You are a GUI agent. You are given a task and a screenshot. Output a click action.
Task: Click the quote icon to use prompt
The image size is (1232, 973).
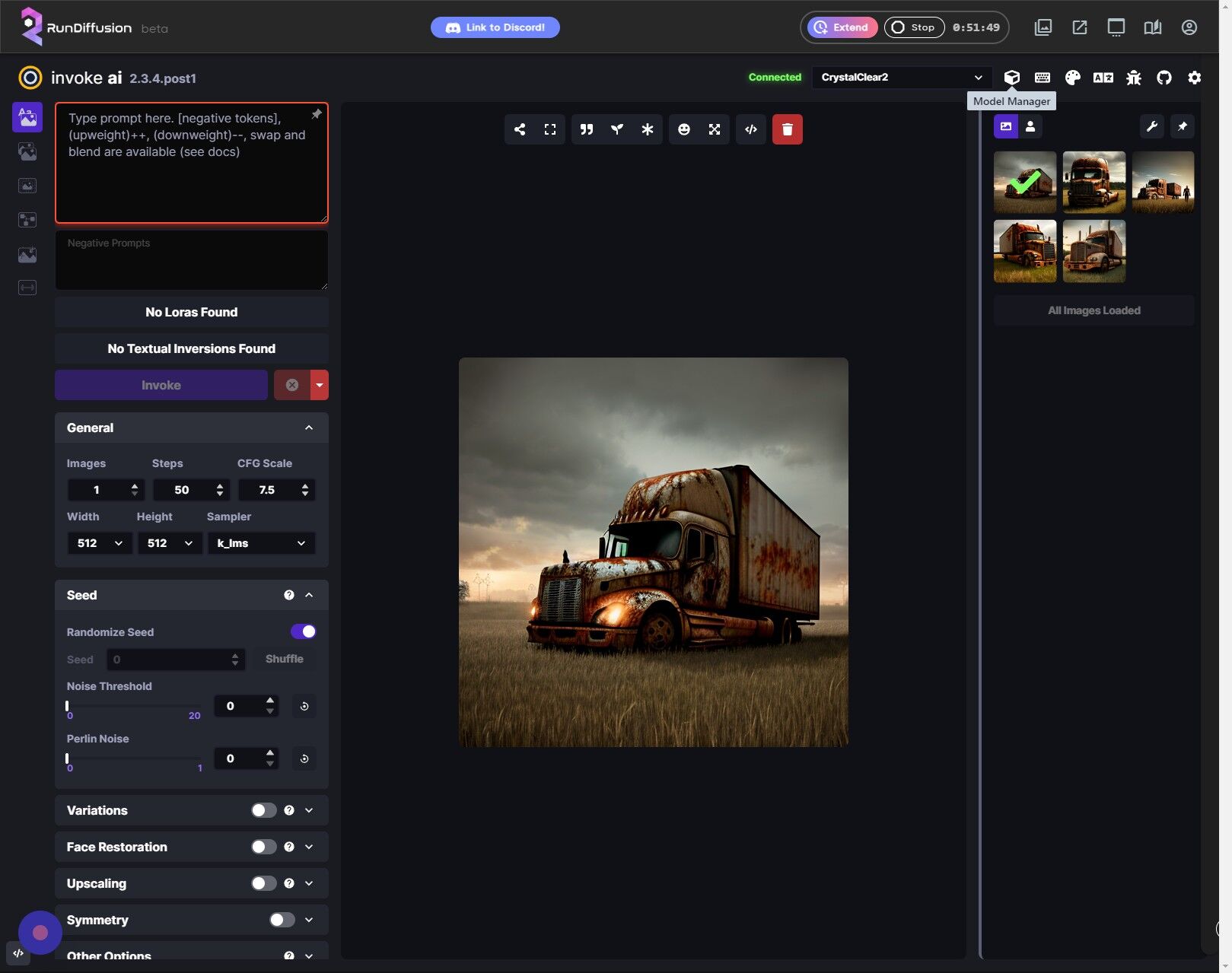[587, 129]
